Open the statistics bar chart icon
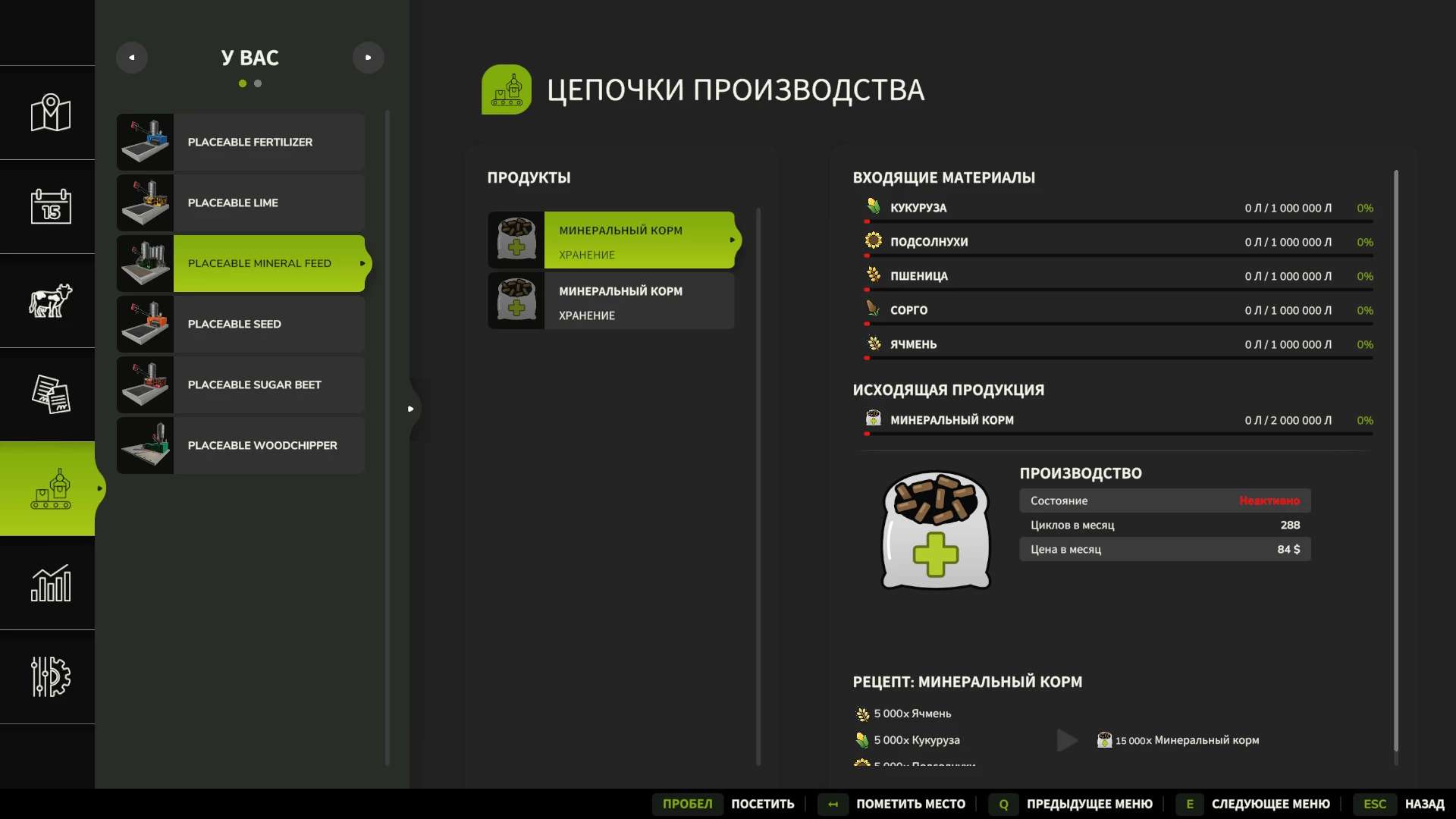1456x819 pixels. point(50,583)
